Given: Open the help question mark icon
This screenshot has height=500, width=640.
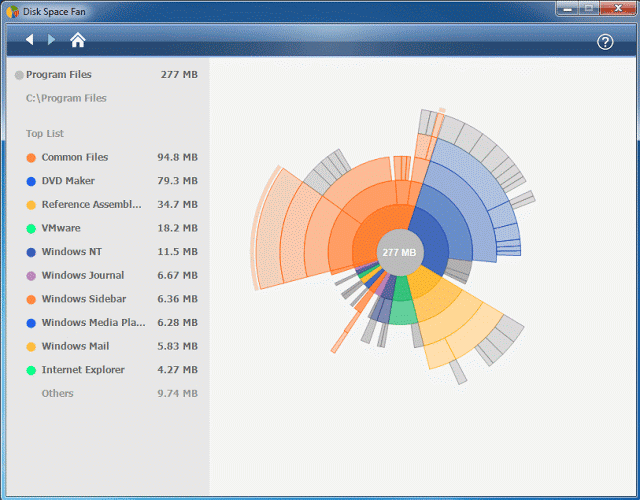Looking at the screenshot, I should [605, 42].
